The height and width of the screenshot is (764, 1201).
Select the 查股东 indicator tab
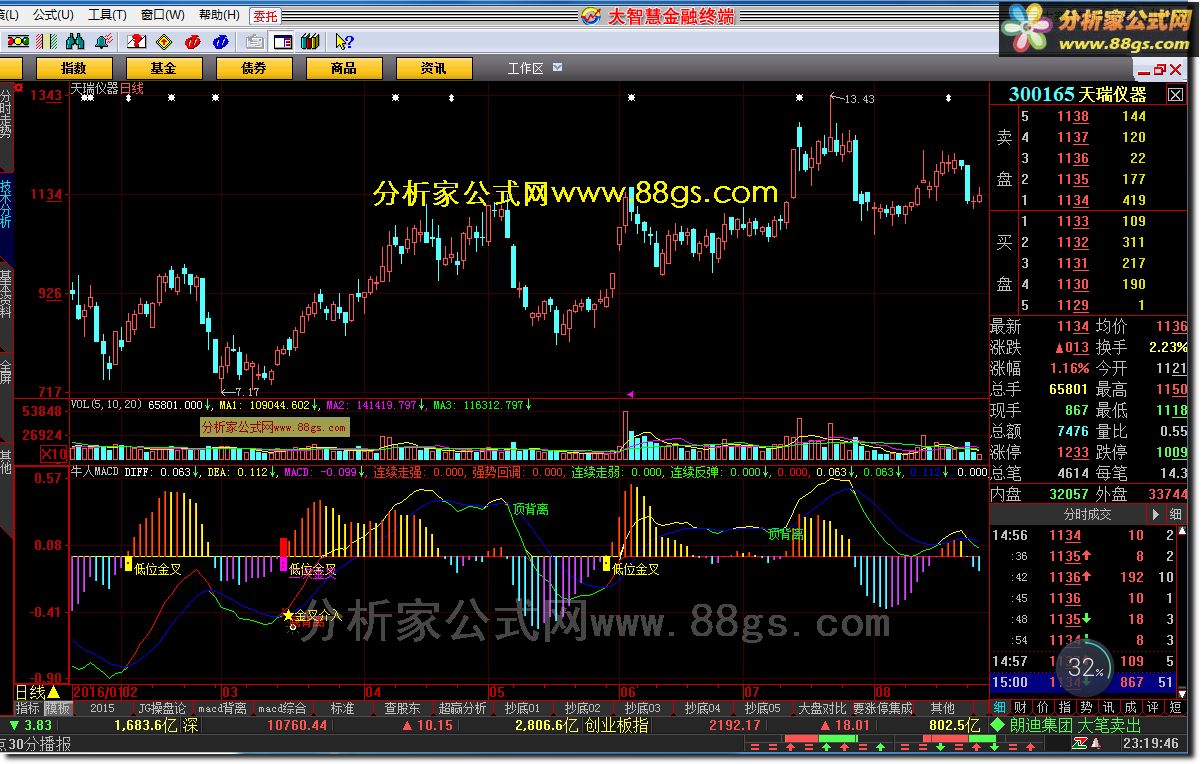coord(402,708)
